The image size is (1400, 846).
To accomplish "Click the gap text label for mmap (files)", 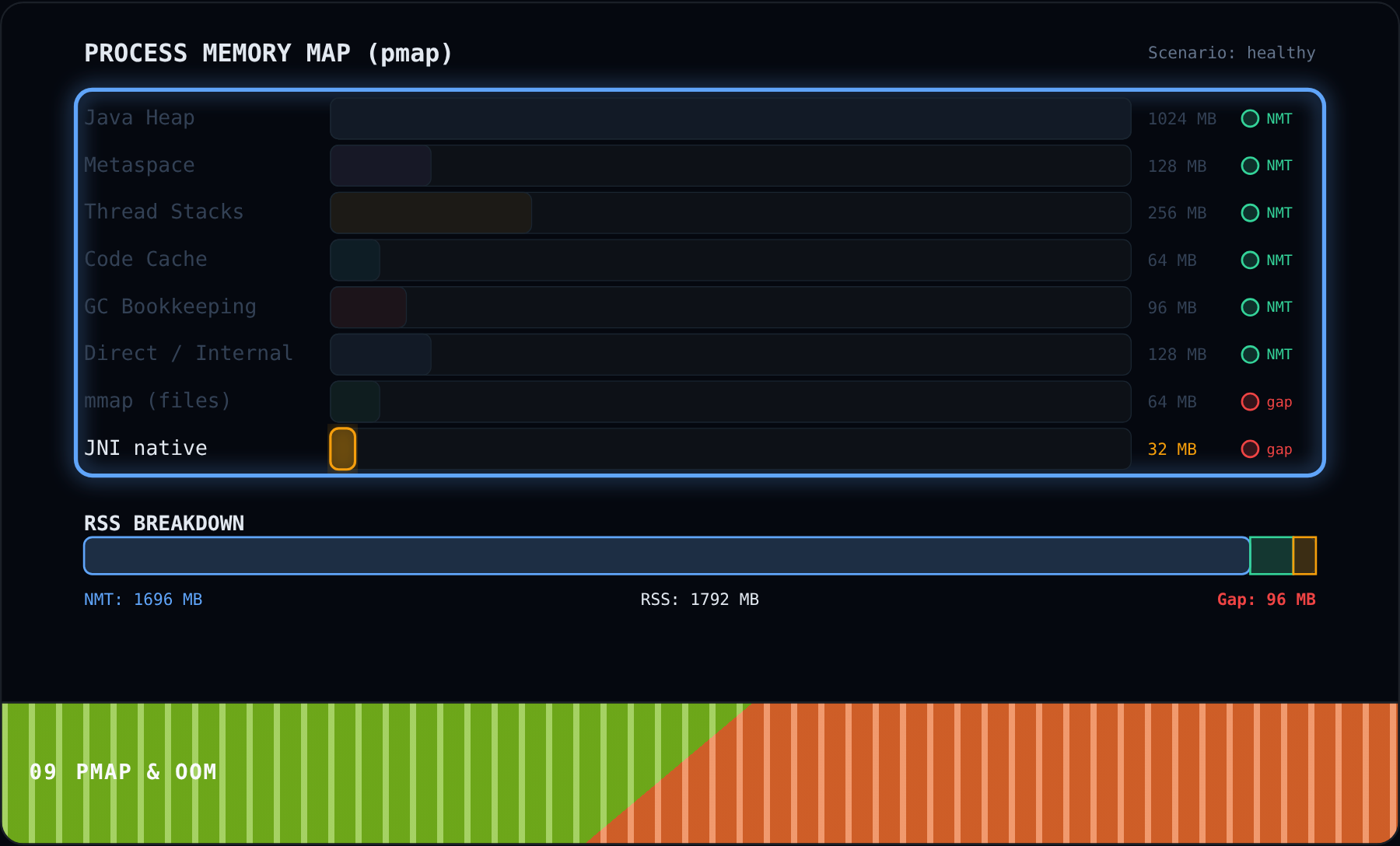I will click(1279, 402).
